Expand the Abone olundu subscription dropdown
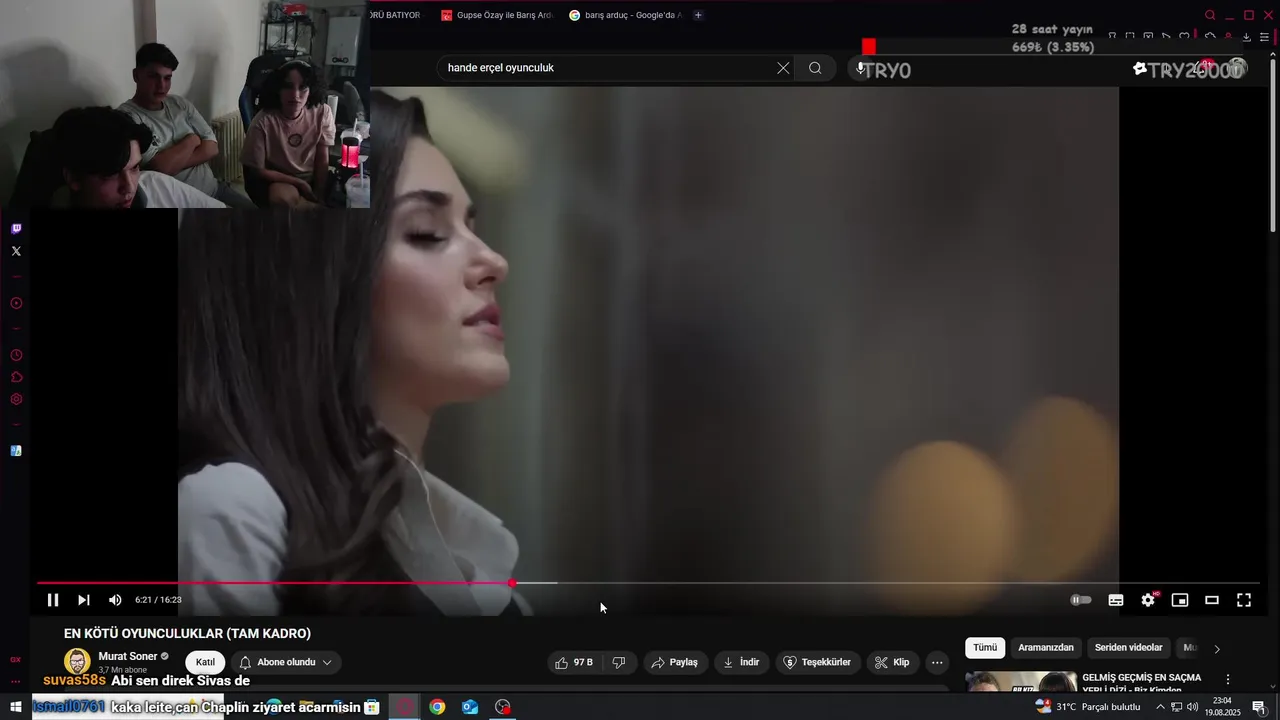 coord(286,662)
